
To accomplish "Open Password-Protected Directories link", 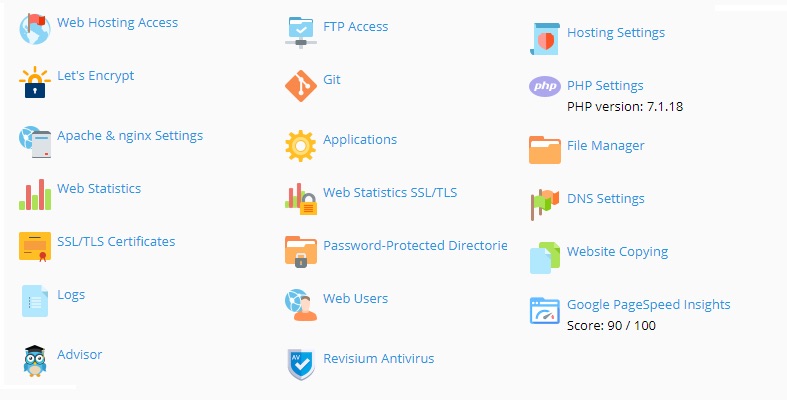I will [x=415, y=246].
